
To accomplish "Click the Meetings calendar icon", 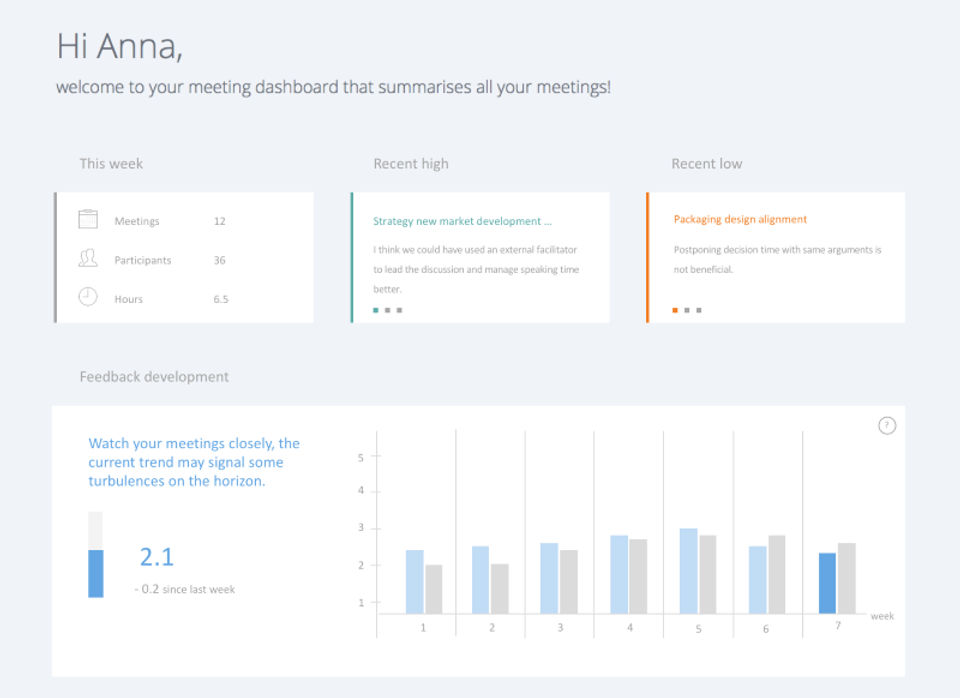I will (88, 220).
